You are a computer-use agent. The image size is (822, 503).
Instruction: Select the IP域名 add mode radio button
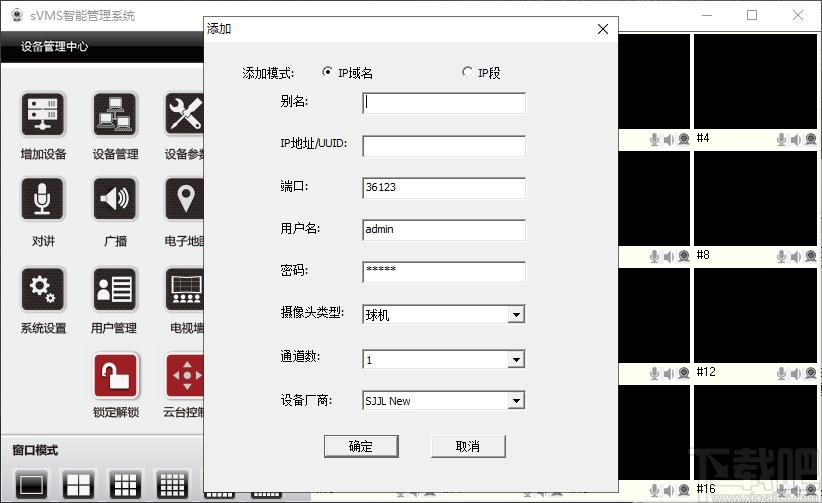[327, 72]
